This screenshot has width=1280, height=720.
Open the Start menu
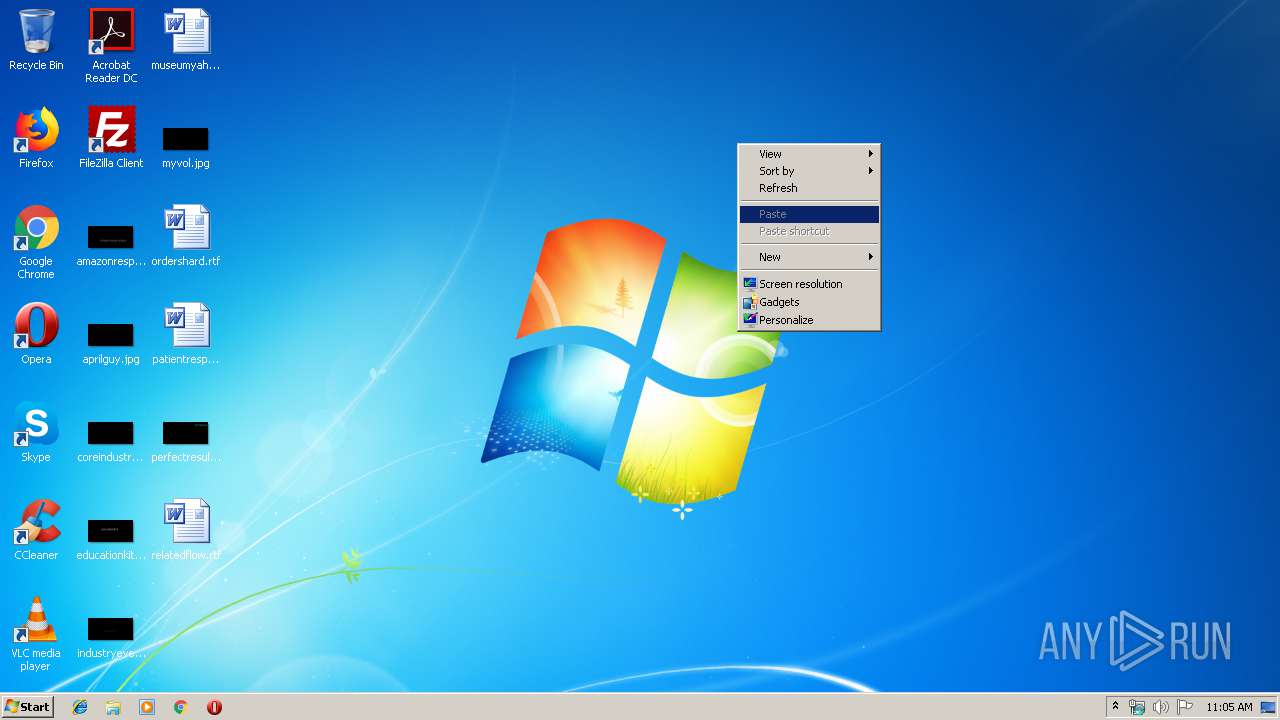[x=27, y=706]
